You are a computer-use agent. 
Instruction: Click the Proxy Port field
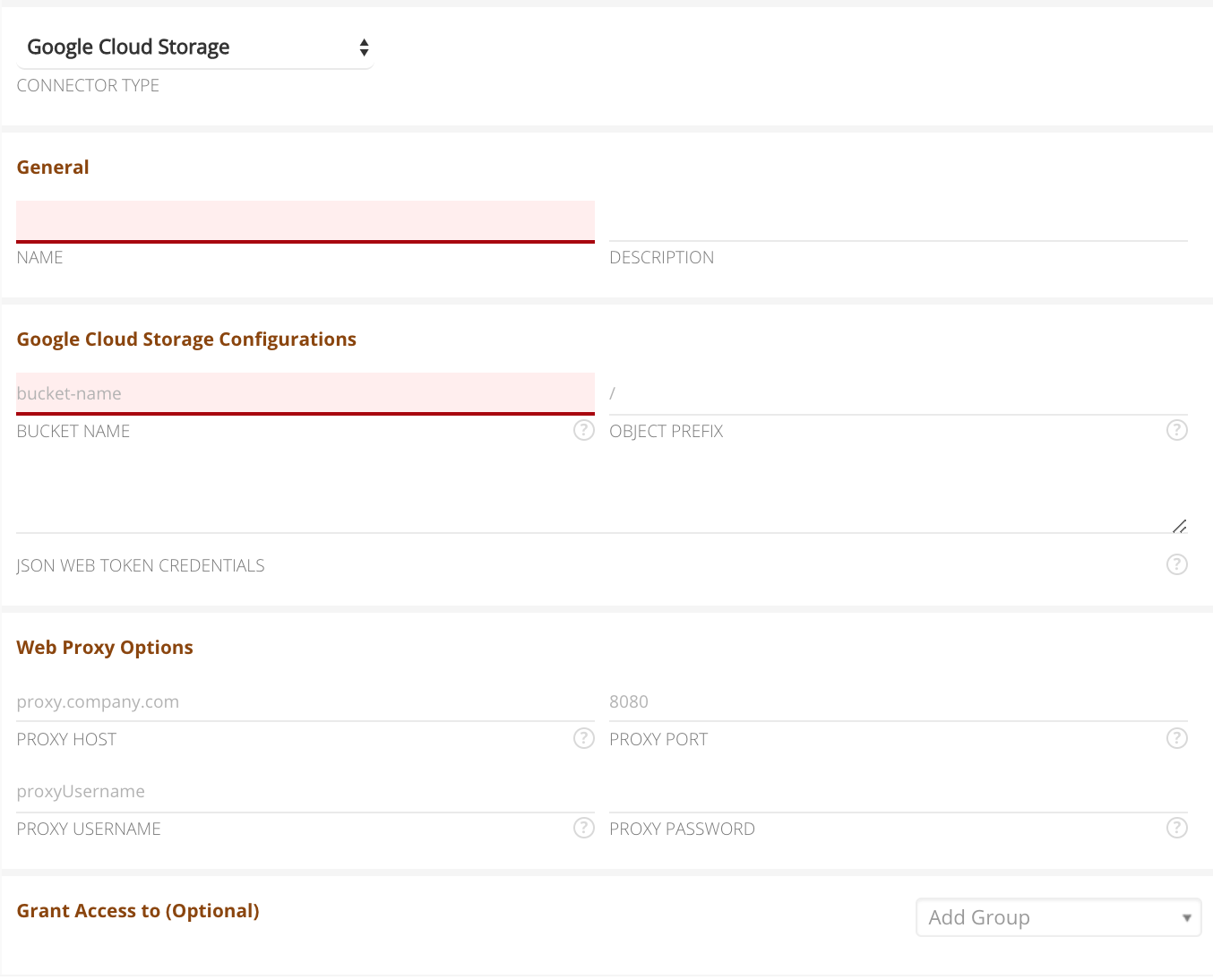click(x=899, y=701)
